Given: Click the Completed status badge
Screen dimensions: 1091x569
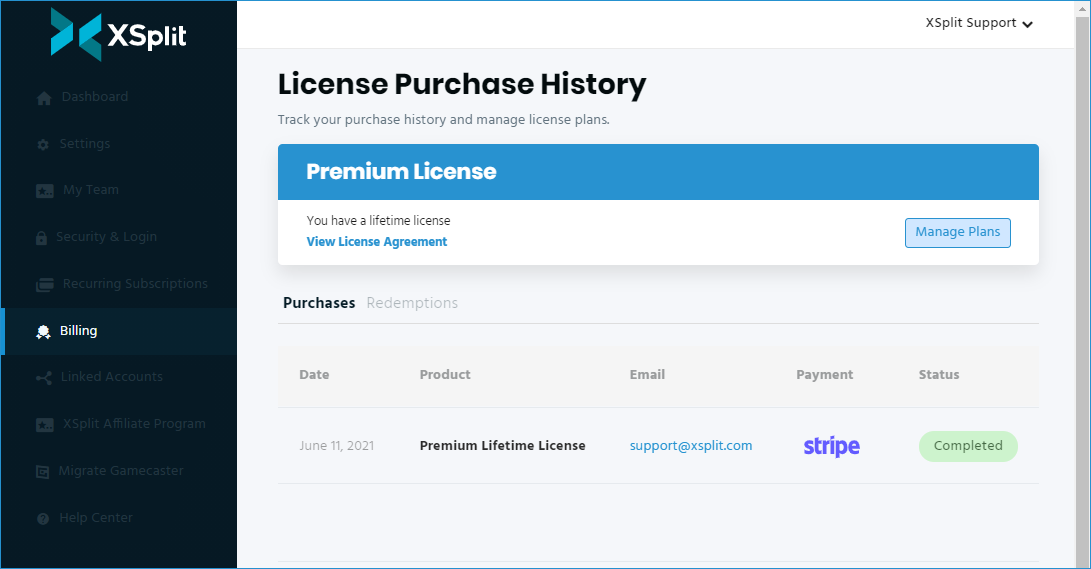Looking at the screenshot, I should click(968, 446).
